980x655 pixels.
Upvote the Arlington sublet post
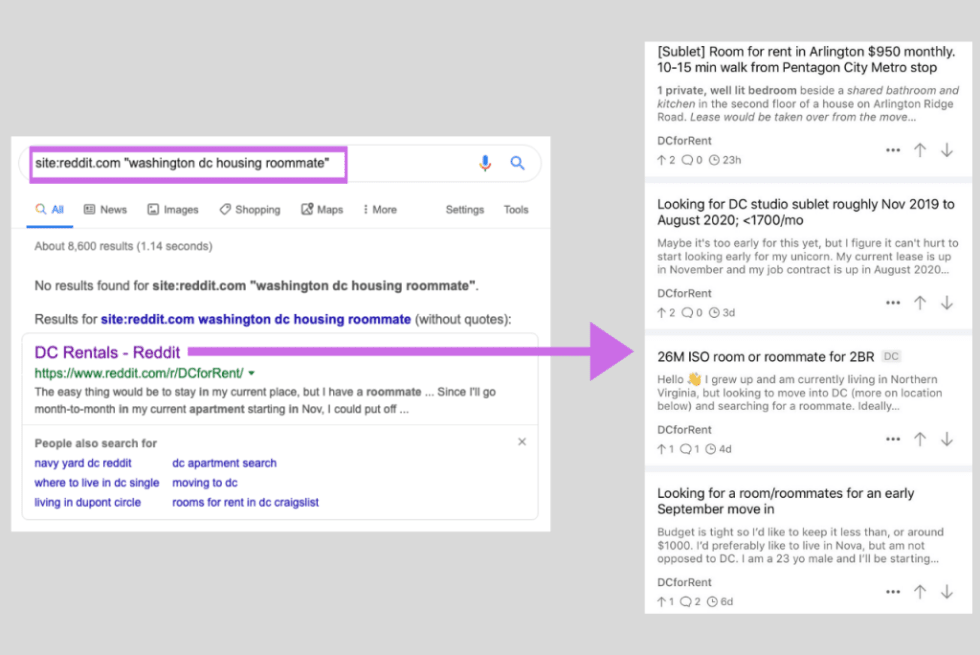coord(920,150)
